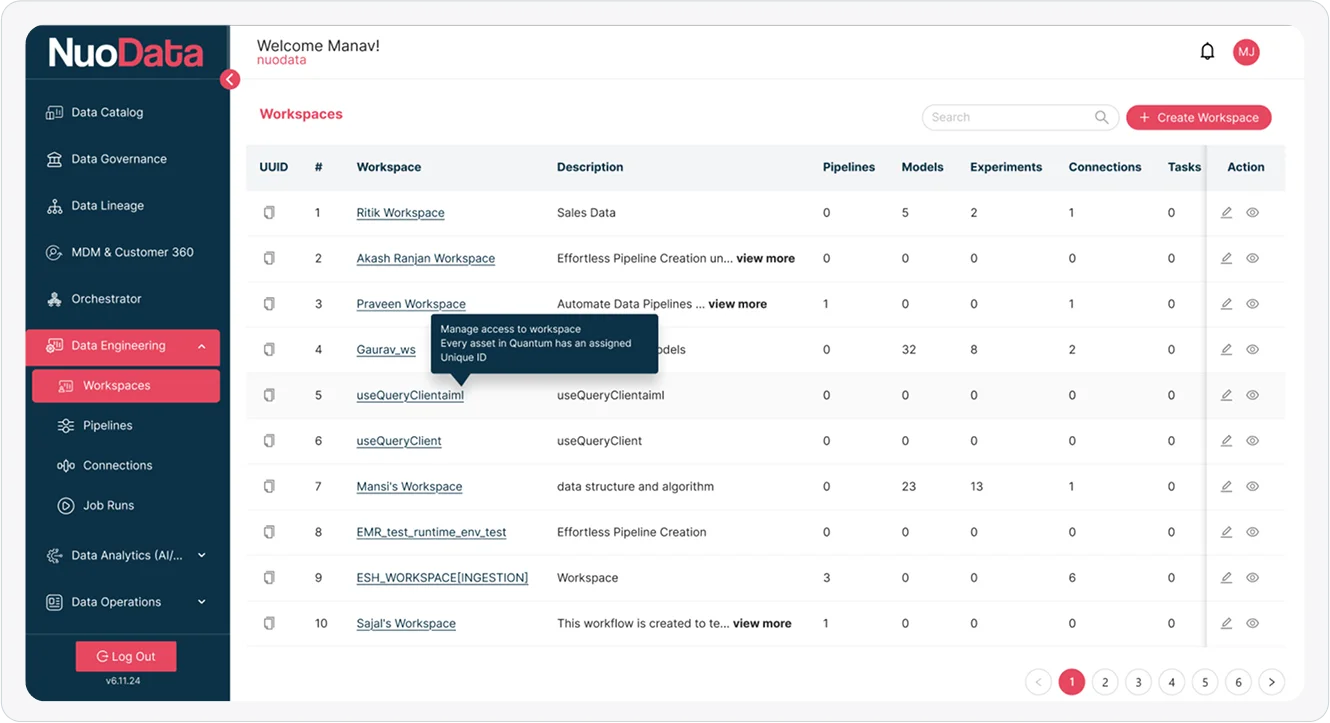Image resolution: width=1330 pixels, height=723 pixels.
Task: Copy UUID for Ritik Workspace
Action: pyautogui.click(x=268, y=213)
